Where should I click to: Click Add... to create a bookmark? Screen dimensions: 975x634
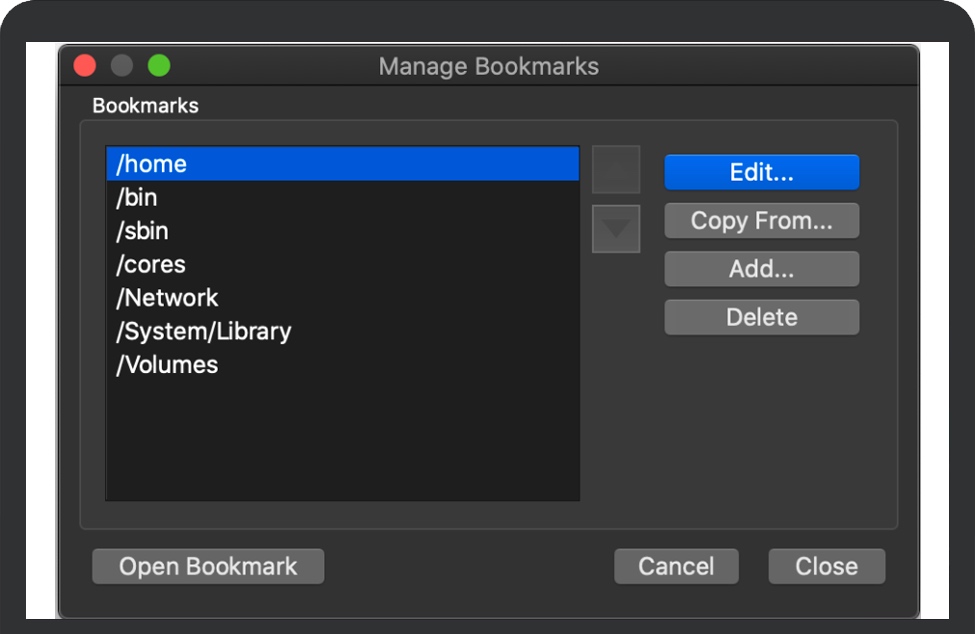(x=761, y=269)
